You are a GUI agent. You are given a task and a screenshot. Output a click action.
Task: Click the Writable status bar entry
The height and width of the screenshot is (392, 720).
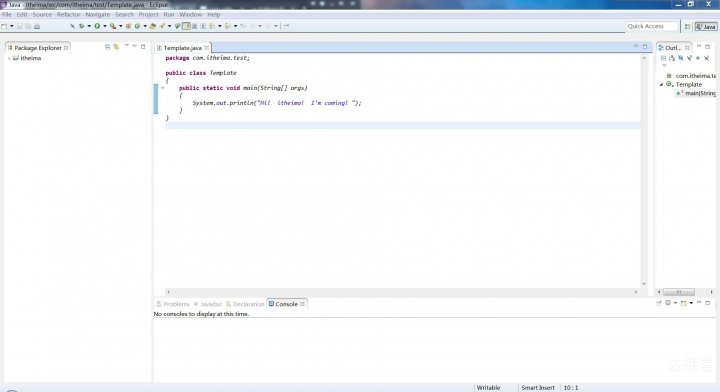pos(488,388)
